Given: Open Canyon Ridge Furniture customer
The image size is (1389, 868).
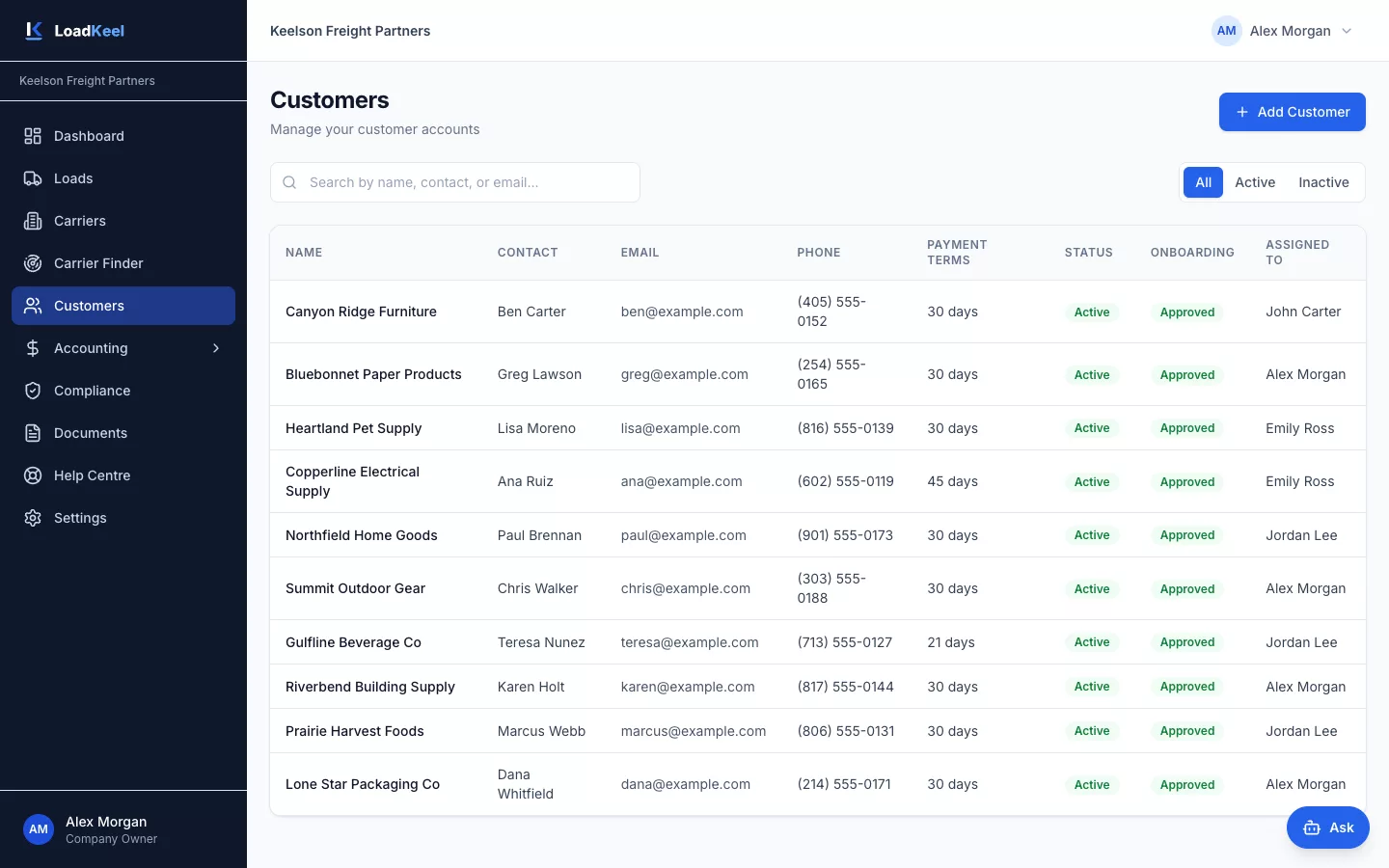Looking at the screenshot, I should (361, 312).
